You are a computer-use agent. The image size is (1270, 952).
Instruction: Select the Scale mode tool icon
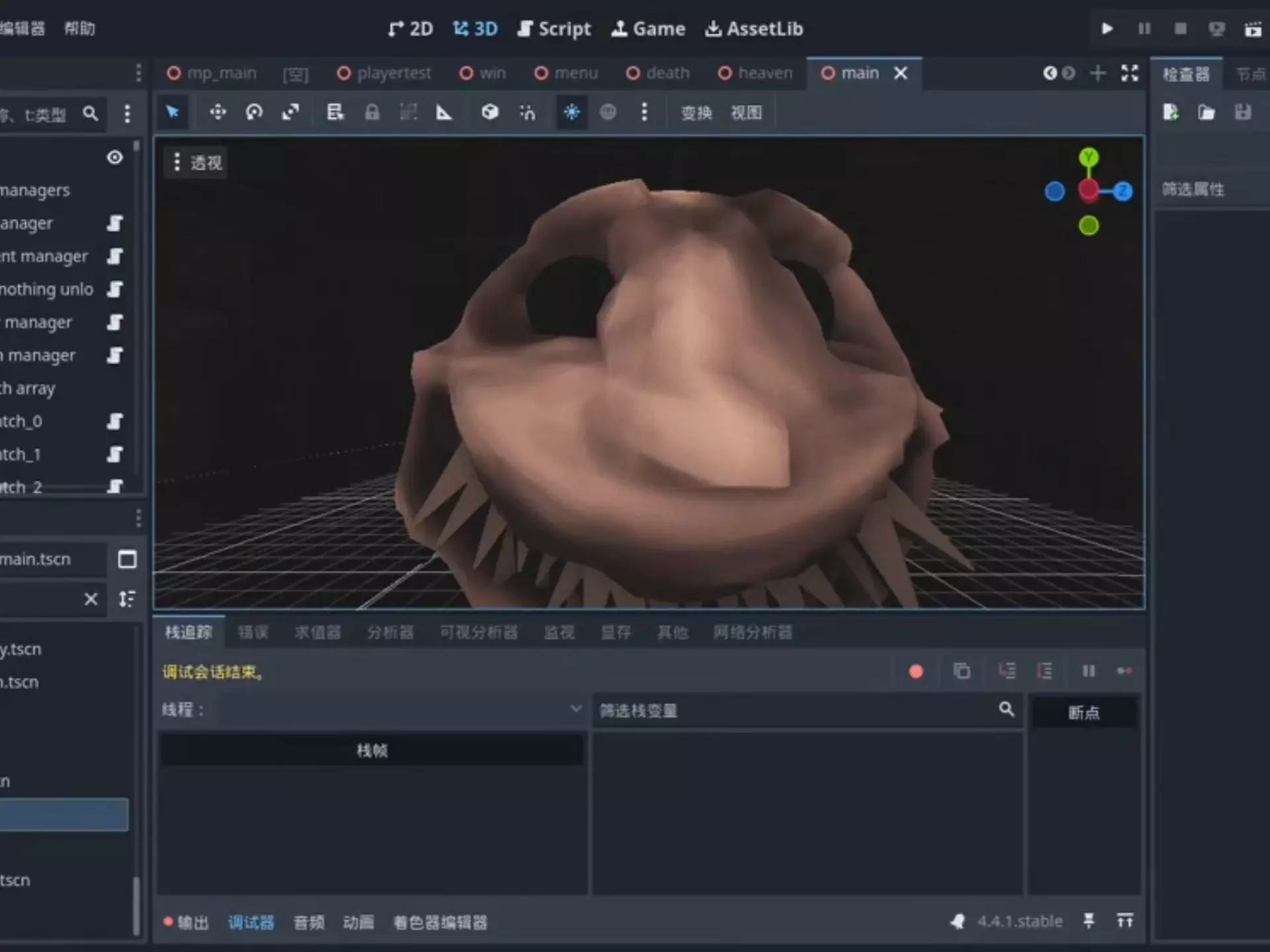(x=290, y=112)
